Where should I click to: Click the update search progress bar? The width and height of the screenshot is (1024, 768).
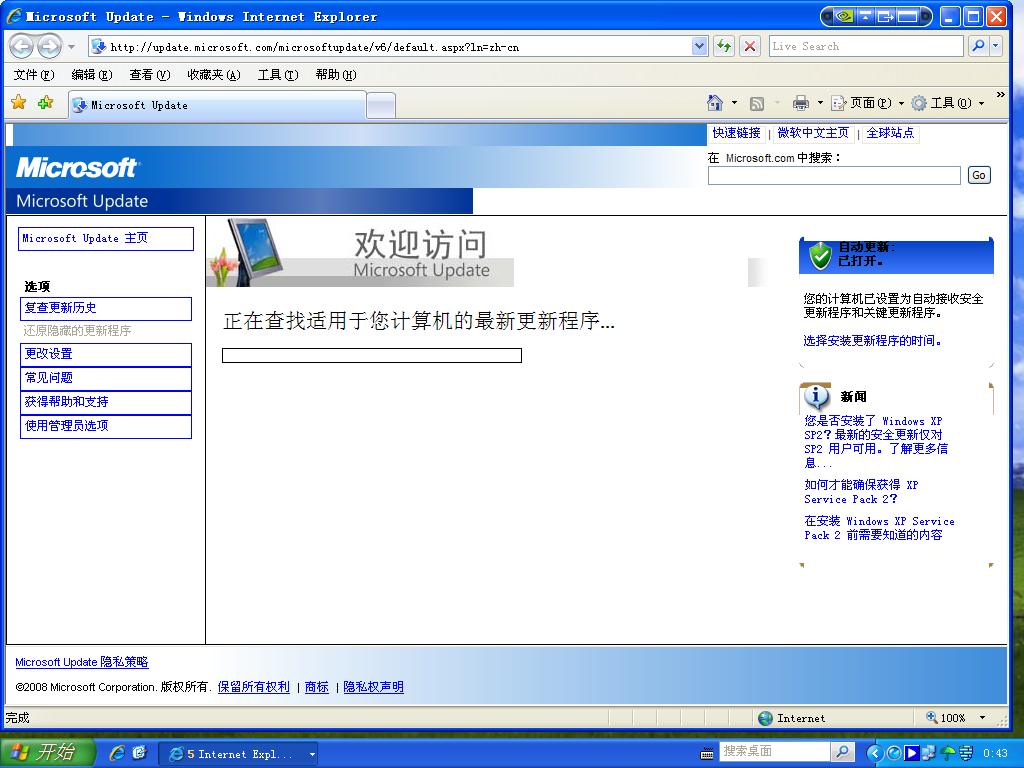[372, 355]
